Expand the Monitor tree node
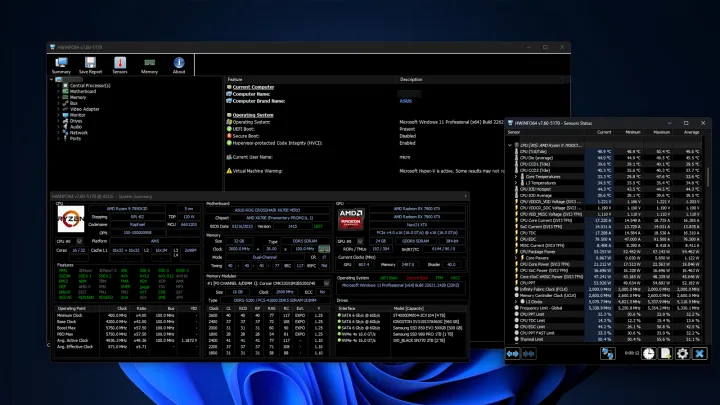Image resolution: width=720 pixels, height=405 pixels. pyautogui.click(x=58, y=115)
